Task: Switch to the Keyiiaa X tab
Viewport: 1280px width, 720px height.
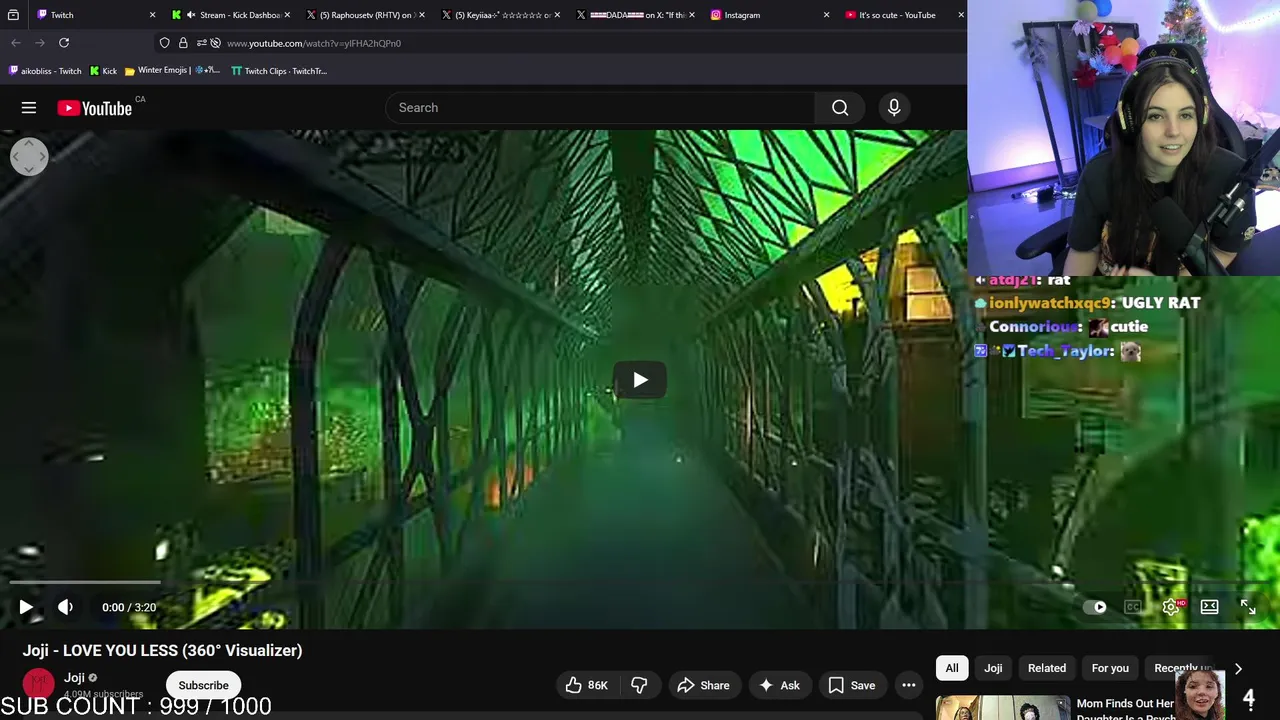Action: pos(501,15)
